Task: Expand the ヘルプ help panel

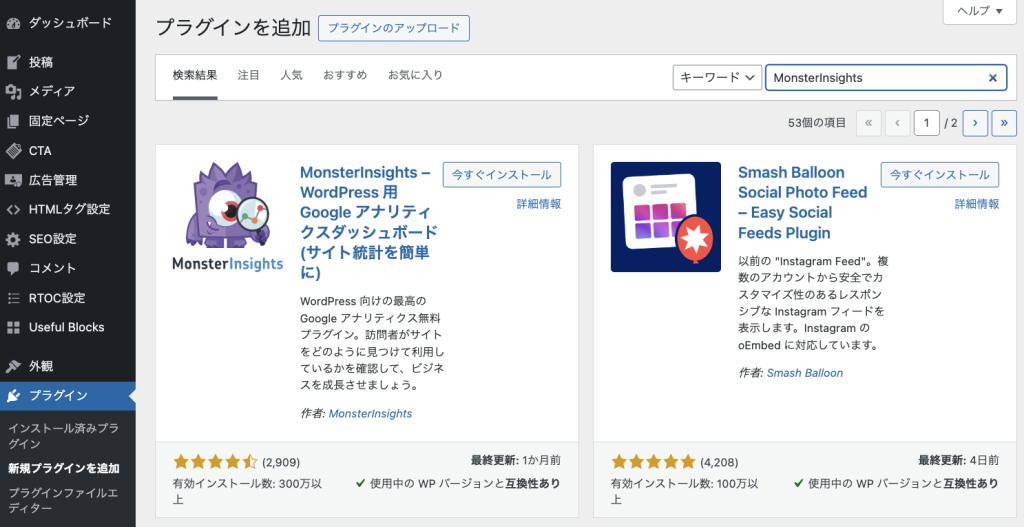Action: pyautogui.click(x=980, y=11)
